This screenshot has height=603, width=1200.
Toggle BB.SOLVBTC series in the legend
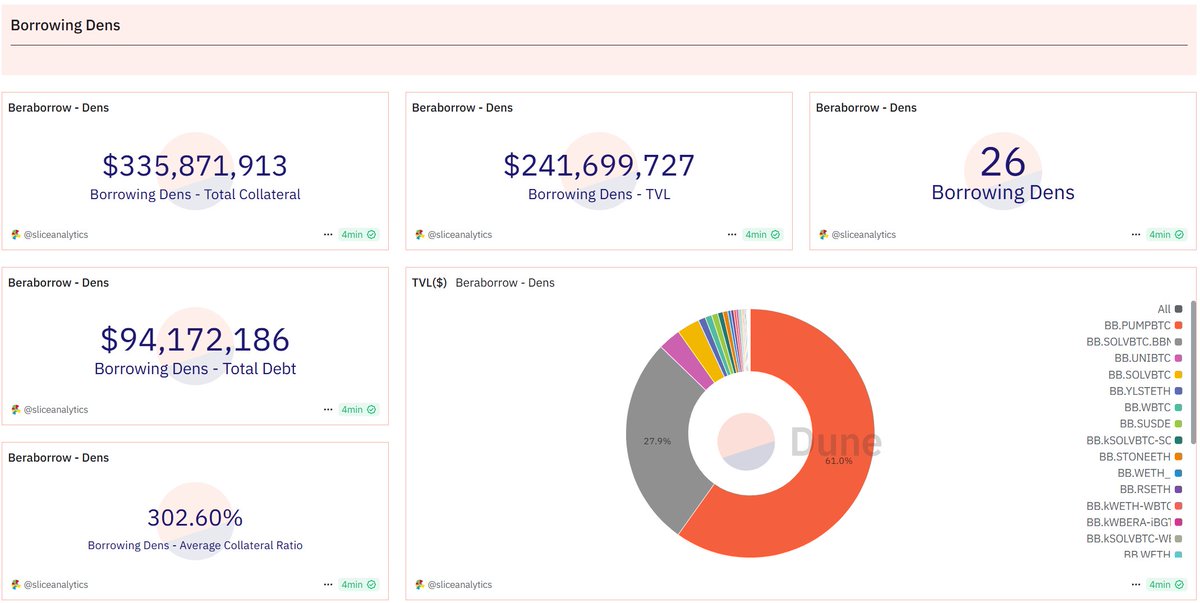point(1146,374)
